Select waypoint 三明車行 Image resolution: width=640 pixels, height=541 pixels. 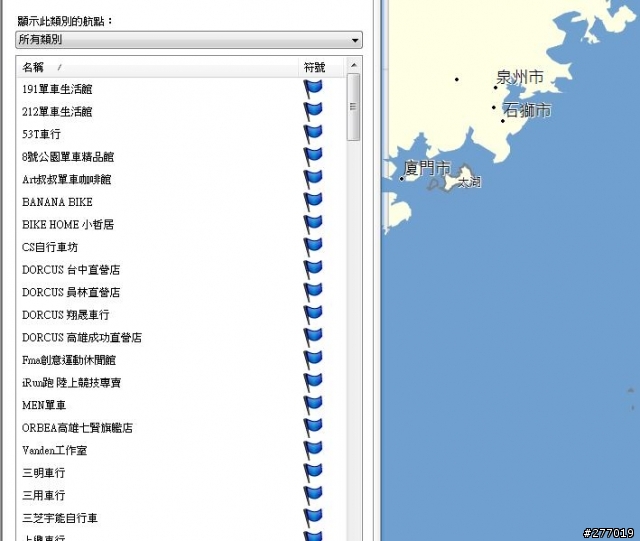pos(44,473)
